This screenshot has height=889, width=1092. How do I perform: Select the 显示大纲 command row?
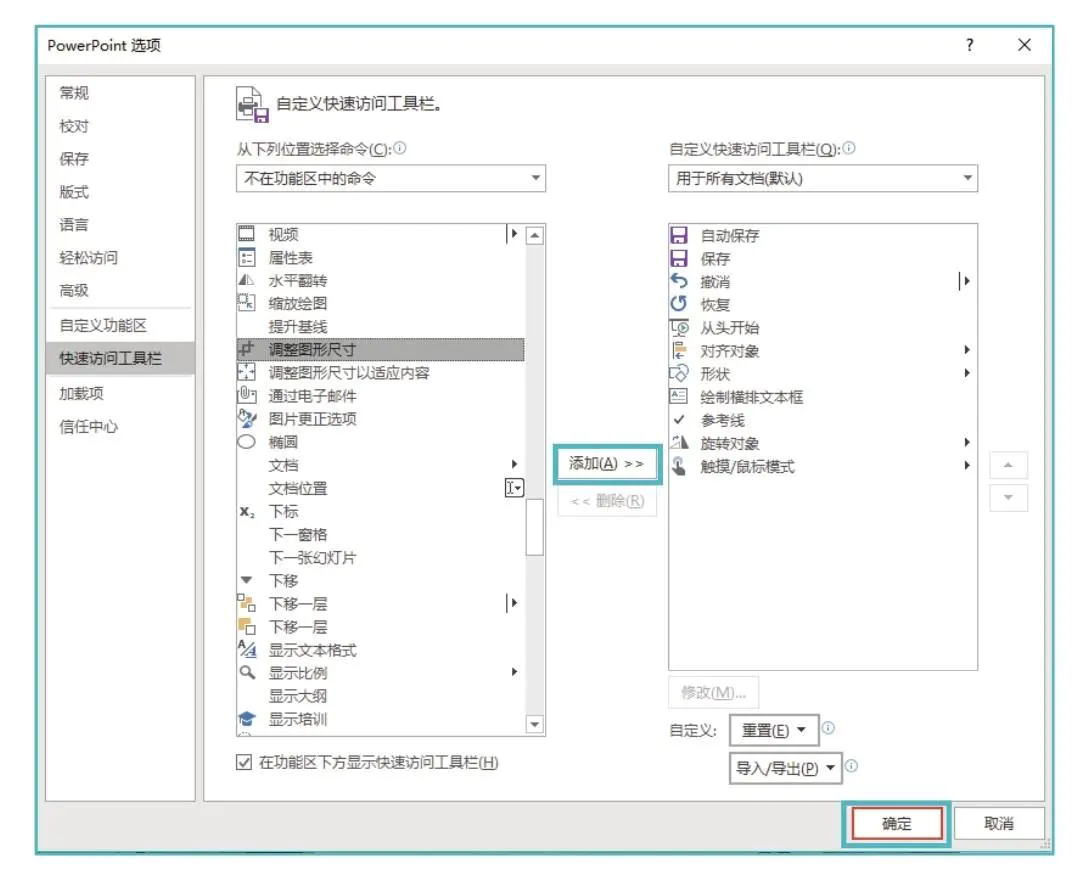[380, 695]
